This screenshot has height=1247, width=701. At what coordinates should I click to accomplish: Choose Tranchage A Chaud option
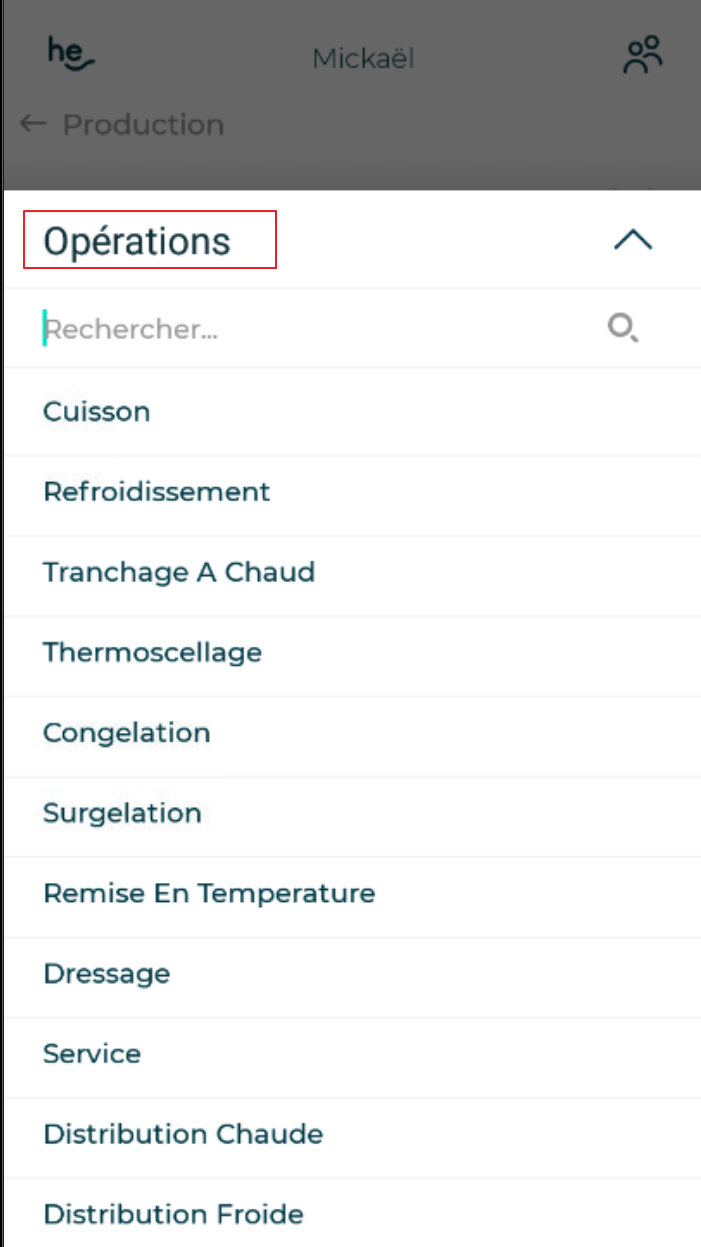(x=179, y=572)
